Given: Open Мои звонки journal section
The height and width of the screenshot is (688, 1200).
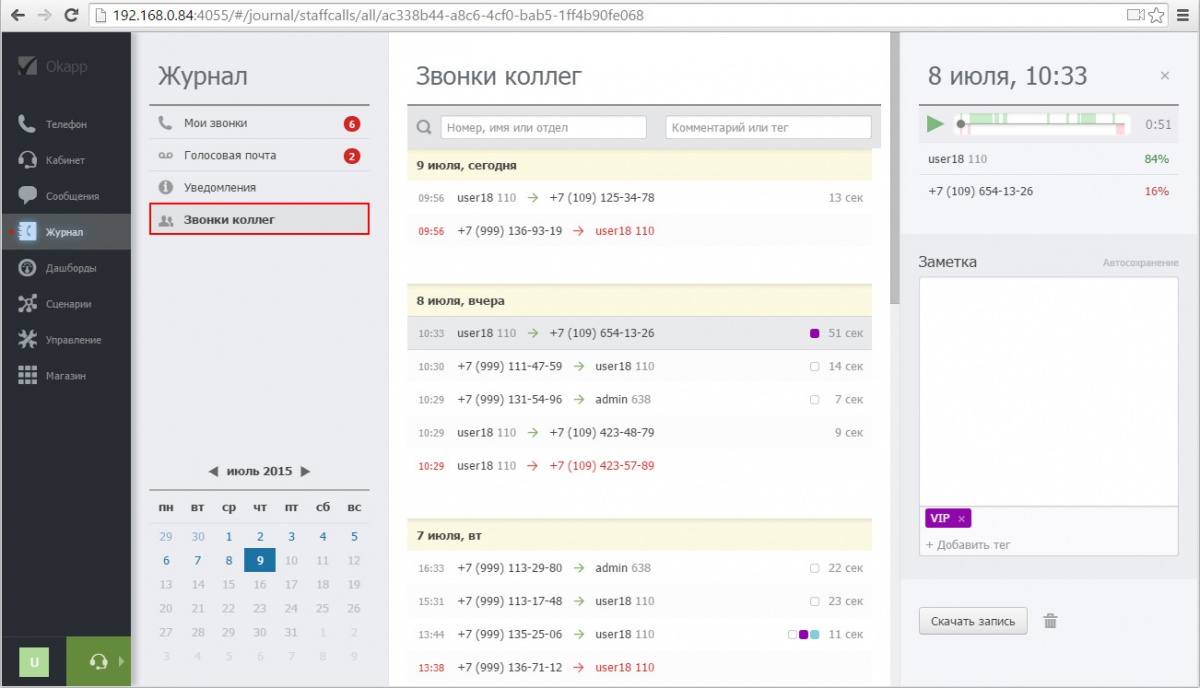Looking at the screenshot, I should (215, 123).
